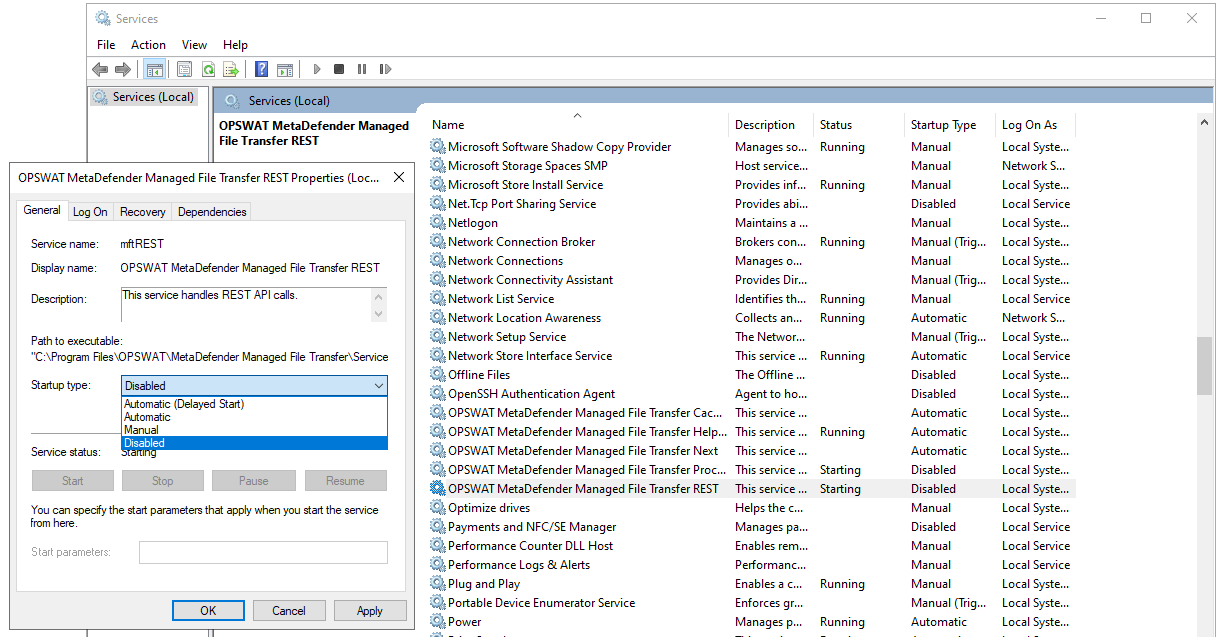Click the Refresh toolbar icon
The height and width of the screenshot is (637, 1221).
point(208,69)
